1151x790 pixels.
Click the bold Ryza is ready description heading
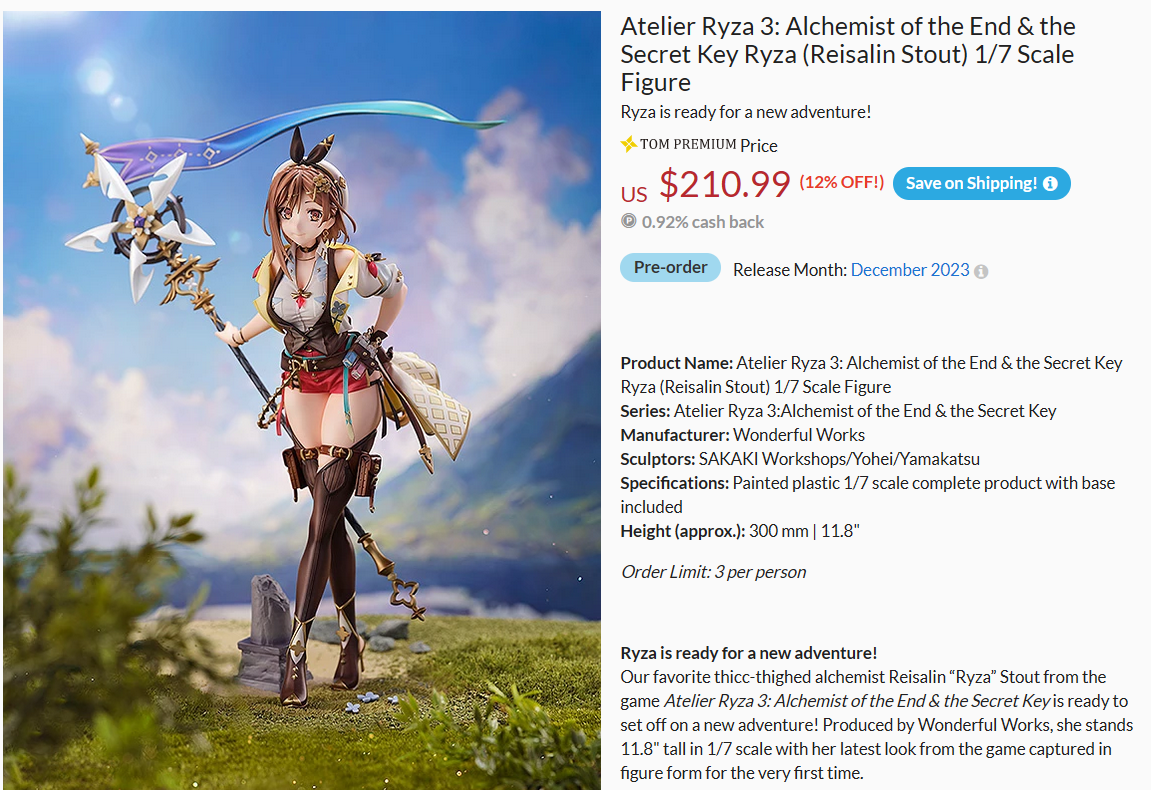[749, 653]
